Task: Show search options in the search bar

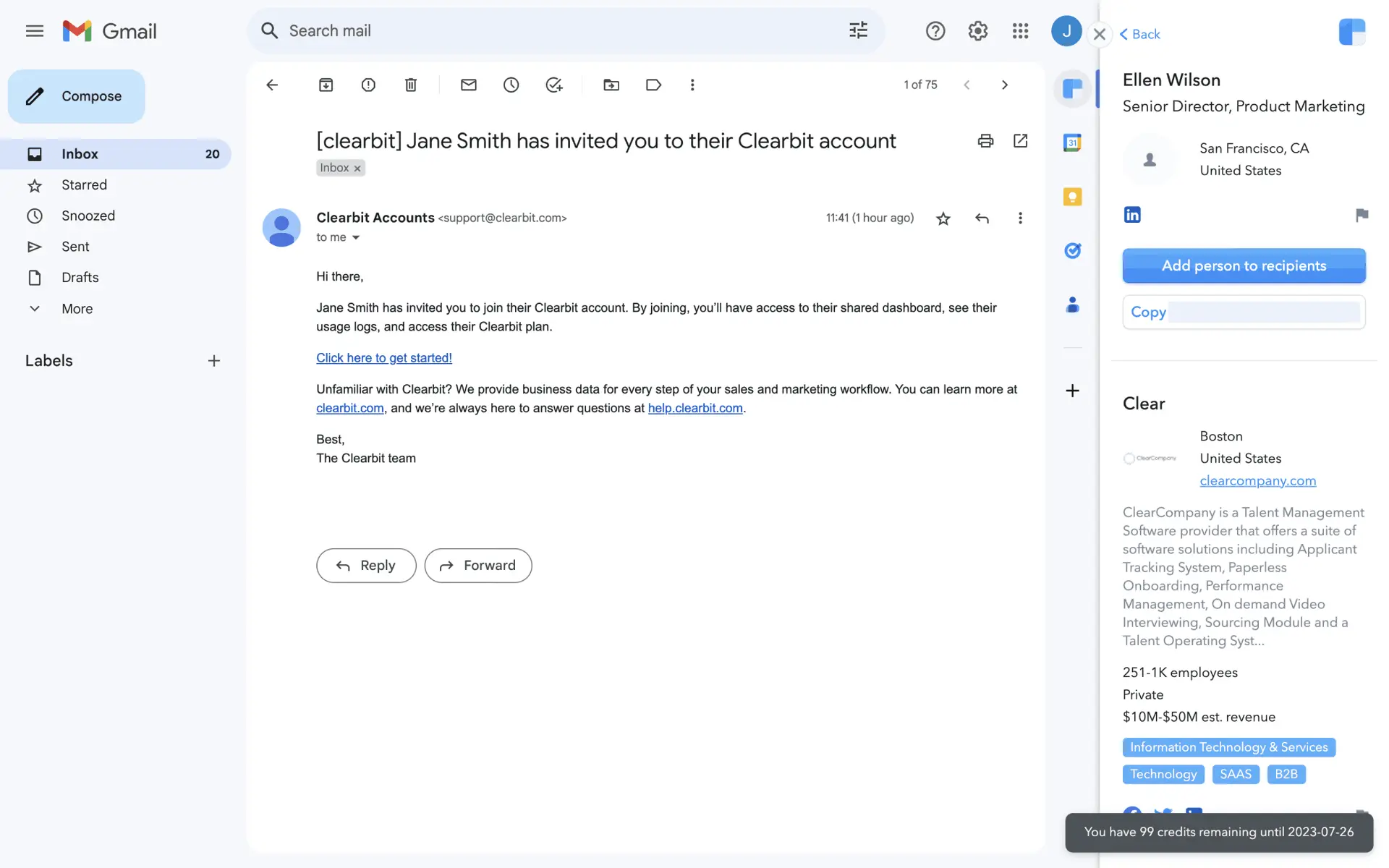Action: point(858,30)
